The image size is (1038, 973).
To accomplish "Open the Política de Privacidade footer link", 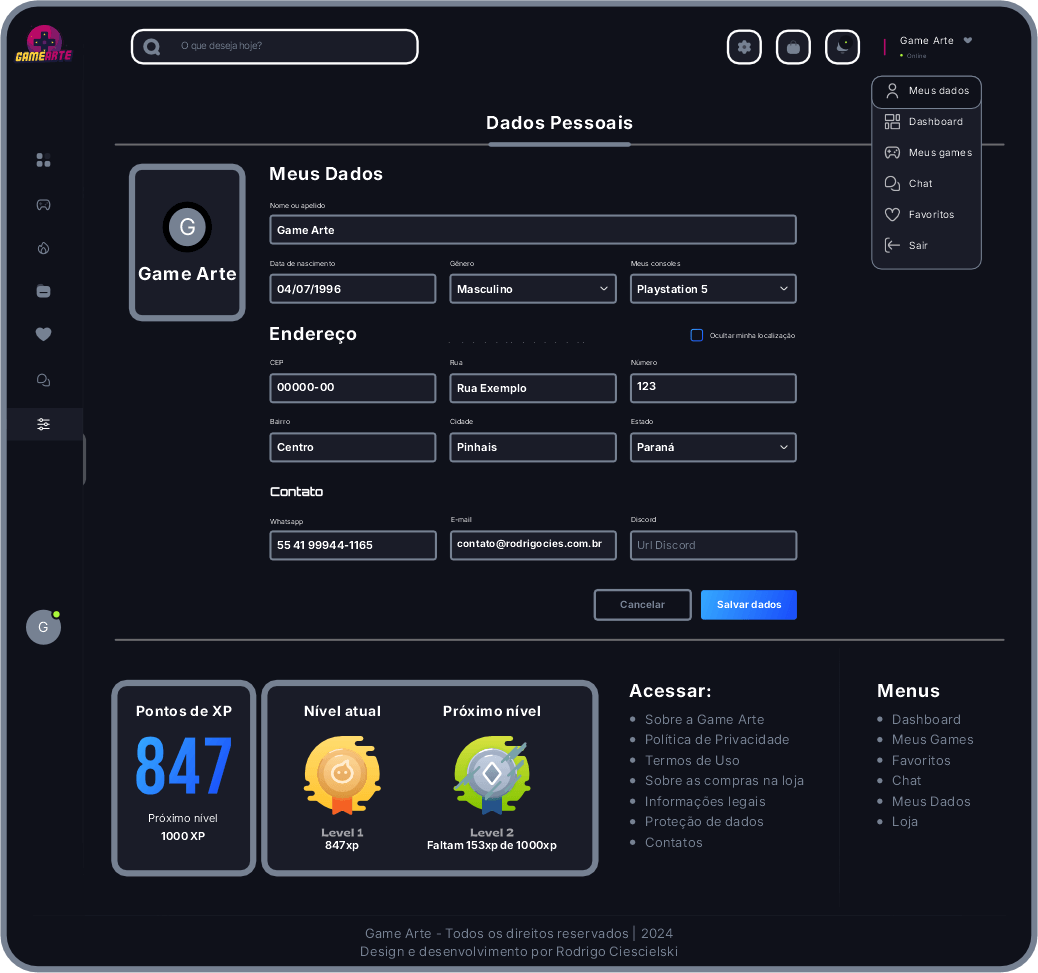I will [x=717, y=740].
